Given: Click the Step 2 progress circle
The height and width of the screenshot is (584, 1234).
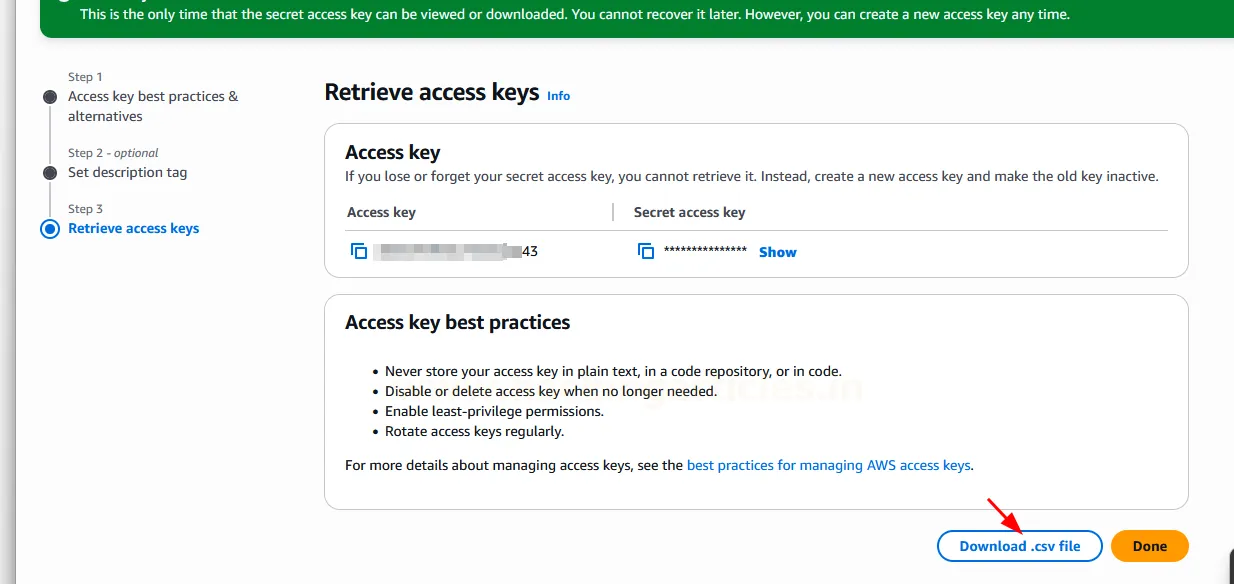Looking at the screenshot, I should 50,173.
